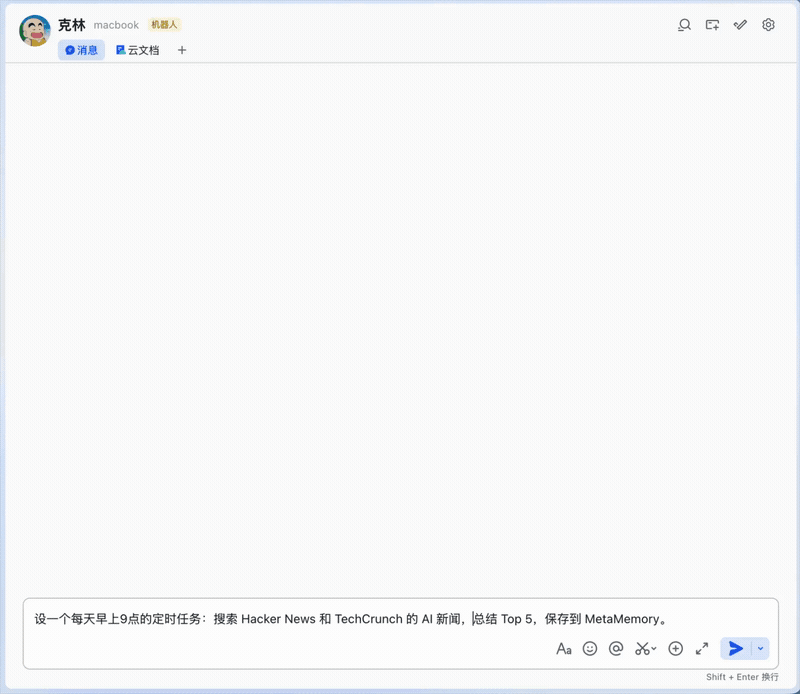The height and width of the screenshot is (694, 800).
Task: Open the pinned/tasks checkmark icon
Action: click(740, 25)
